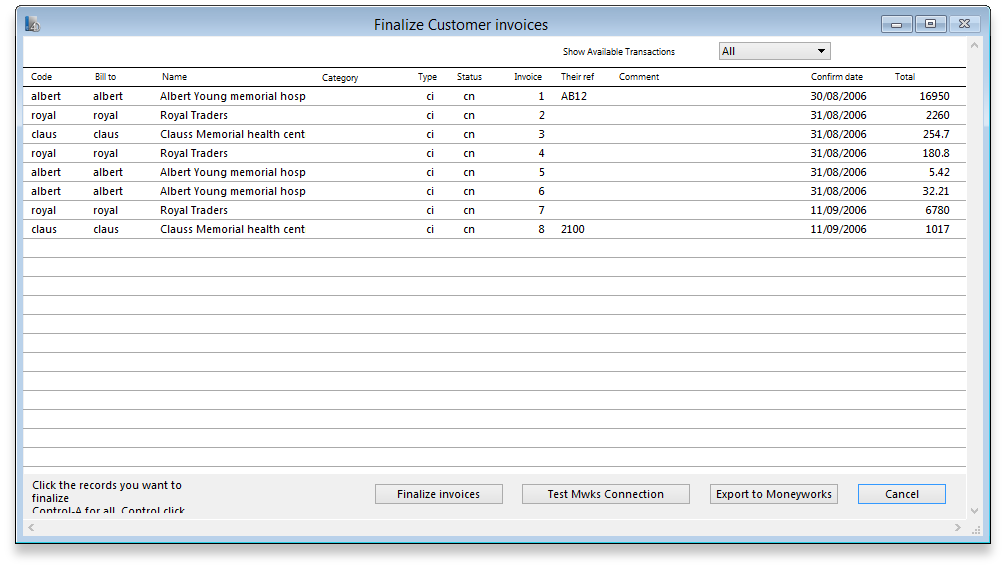Click the Finalize invoices button

click(x=438, y=494)
